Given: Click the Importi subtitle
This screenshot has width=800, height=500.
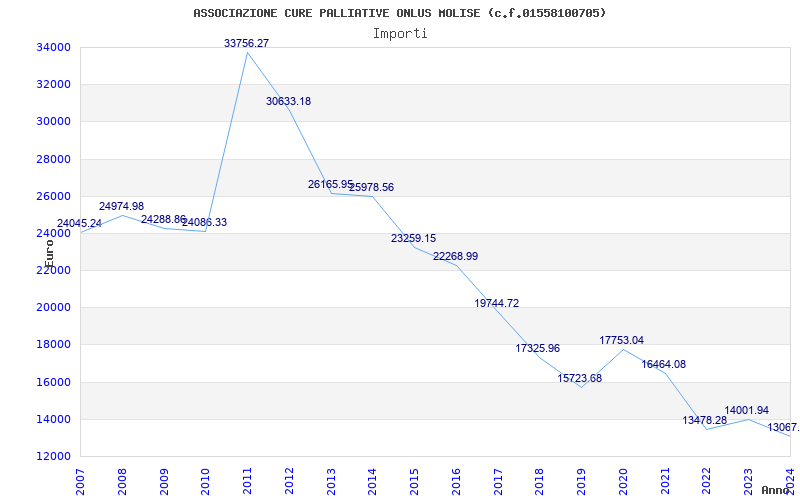Looking at the screenshot, I should pos(400,34).
